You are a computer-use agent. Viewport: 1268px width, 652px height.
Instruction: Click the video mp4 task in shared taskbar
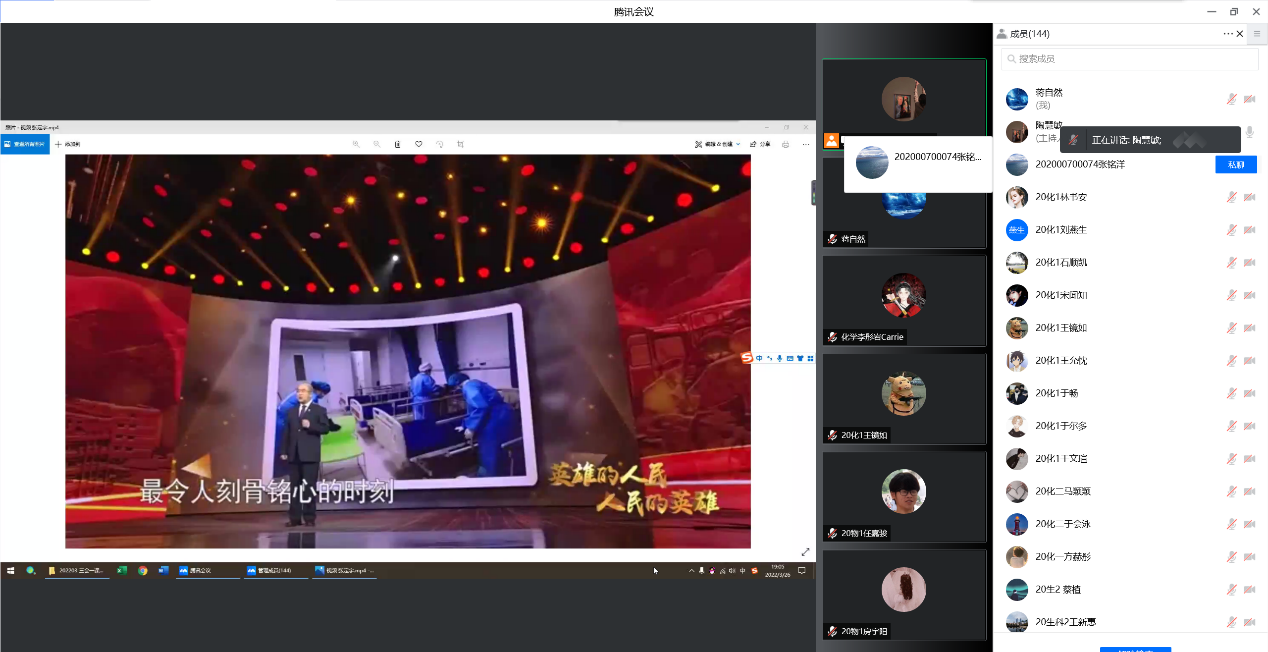coord(345,570)
